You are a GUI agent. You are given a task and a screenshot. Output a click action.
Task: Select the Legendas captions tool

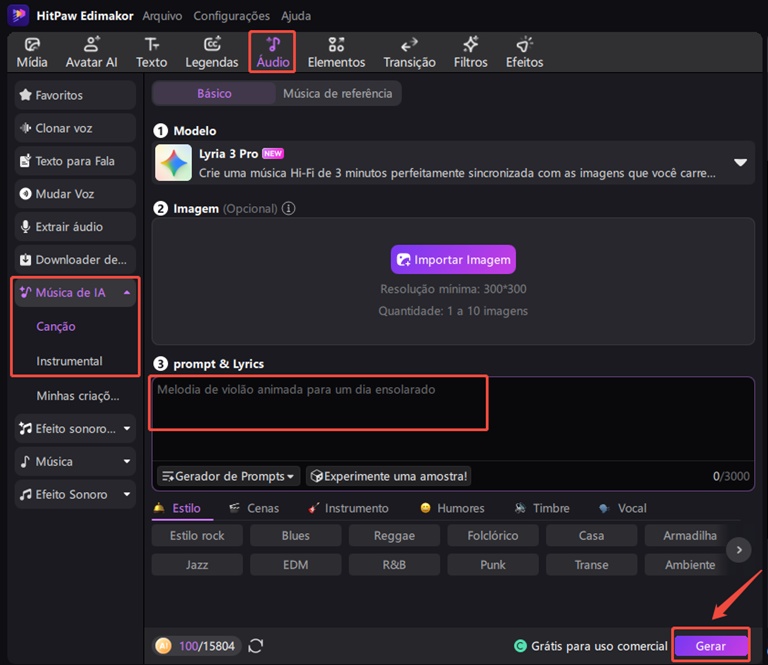click(212, 52)
